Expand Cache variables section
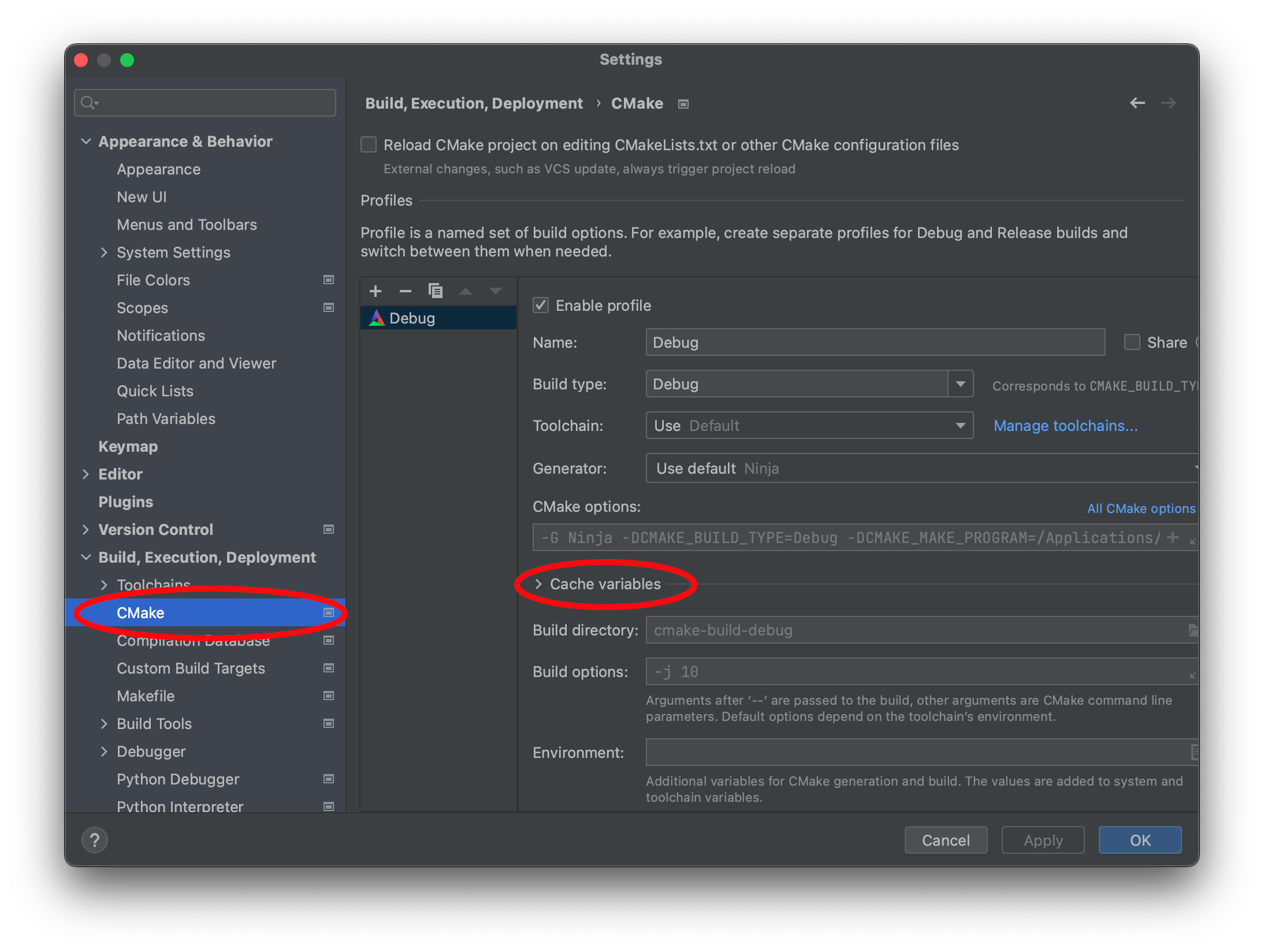The width and height of the screenshot is (1264, 952). click(x=538, y=584)
